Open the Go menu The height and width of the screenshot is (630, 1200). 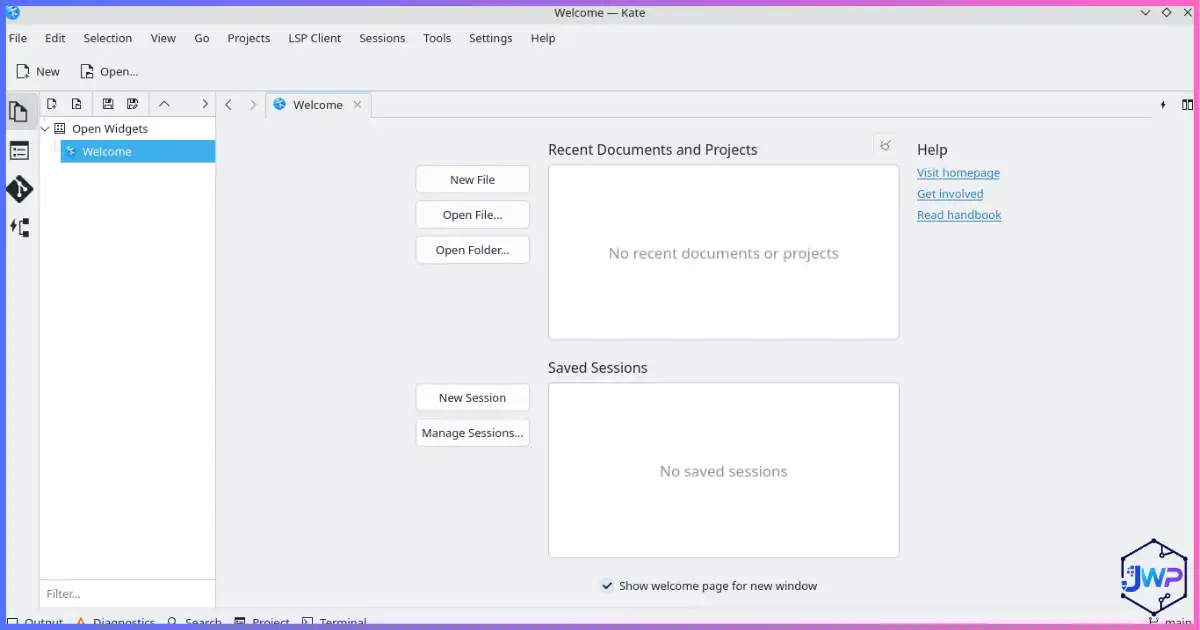202,38
